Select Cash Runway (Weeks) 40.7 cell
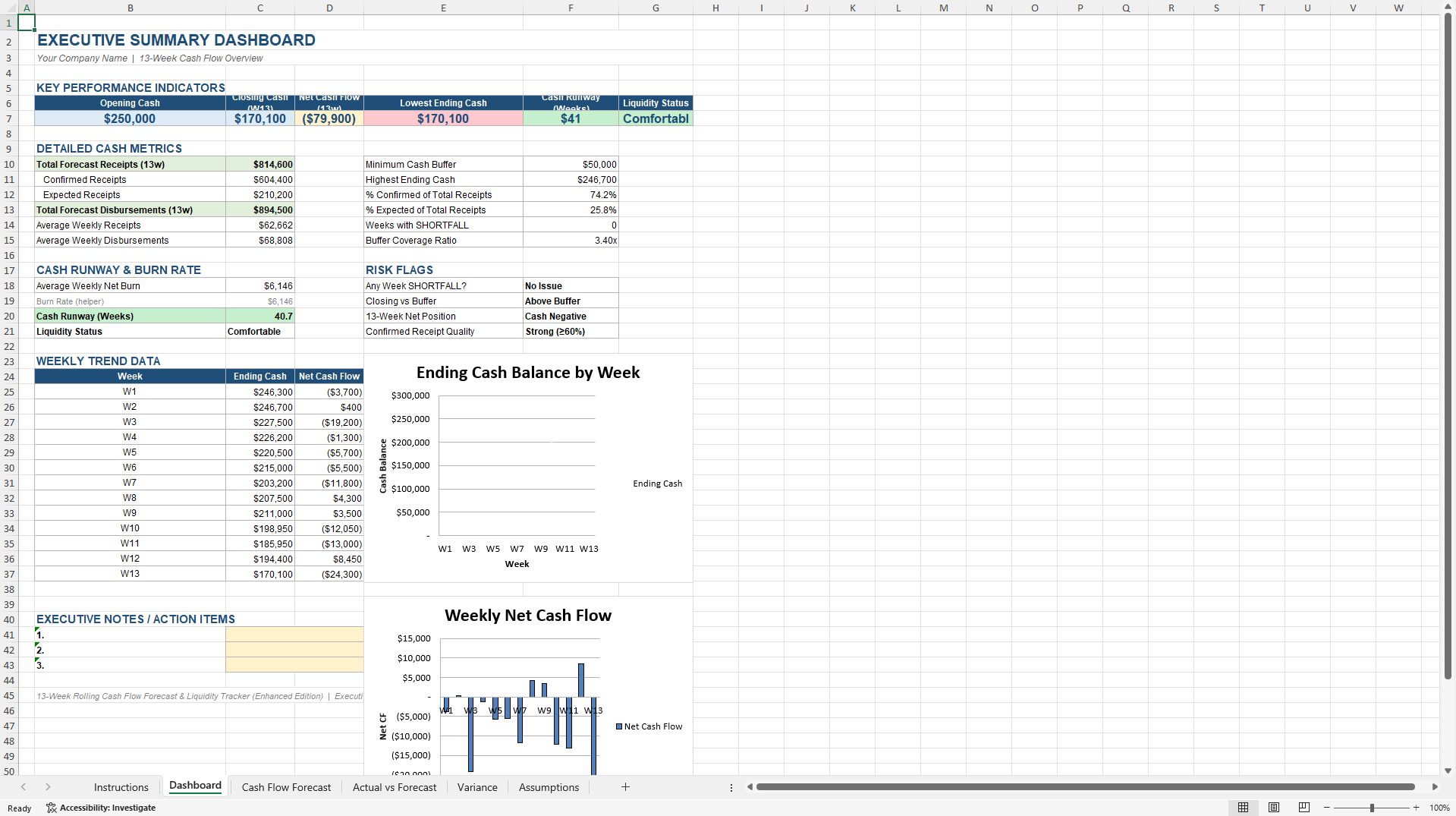 pyautogui.click(x=260, y=316)
